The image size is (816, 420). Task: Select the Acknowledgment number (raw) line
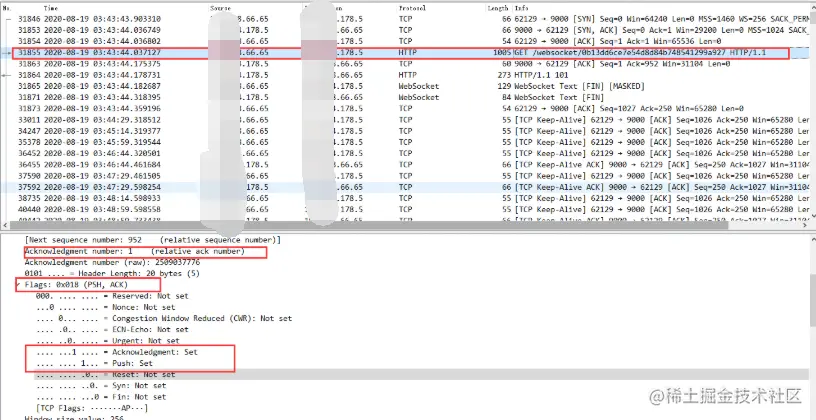point(112,262)
